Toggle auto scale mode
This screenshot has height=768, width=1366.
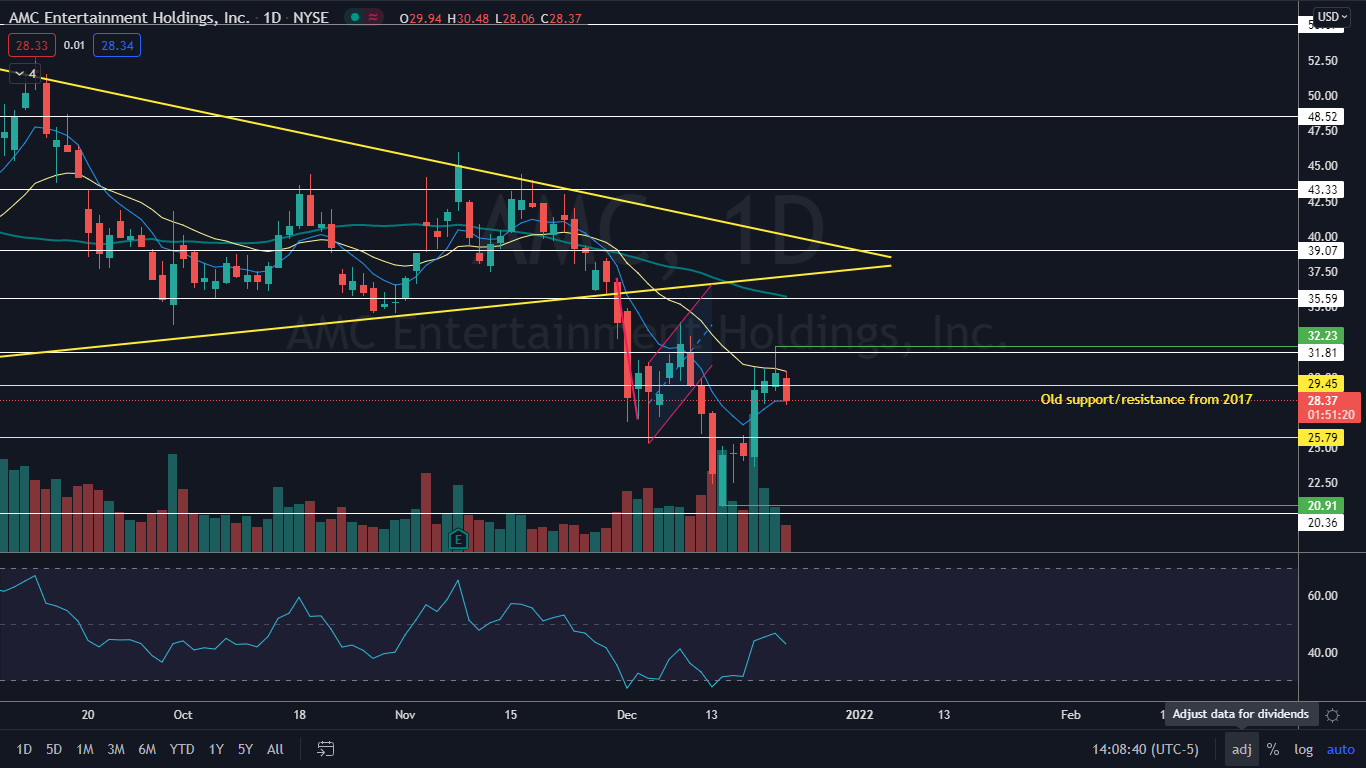coord(1340,749)
